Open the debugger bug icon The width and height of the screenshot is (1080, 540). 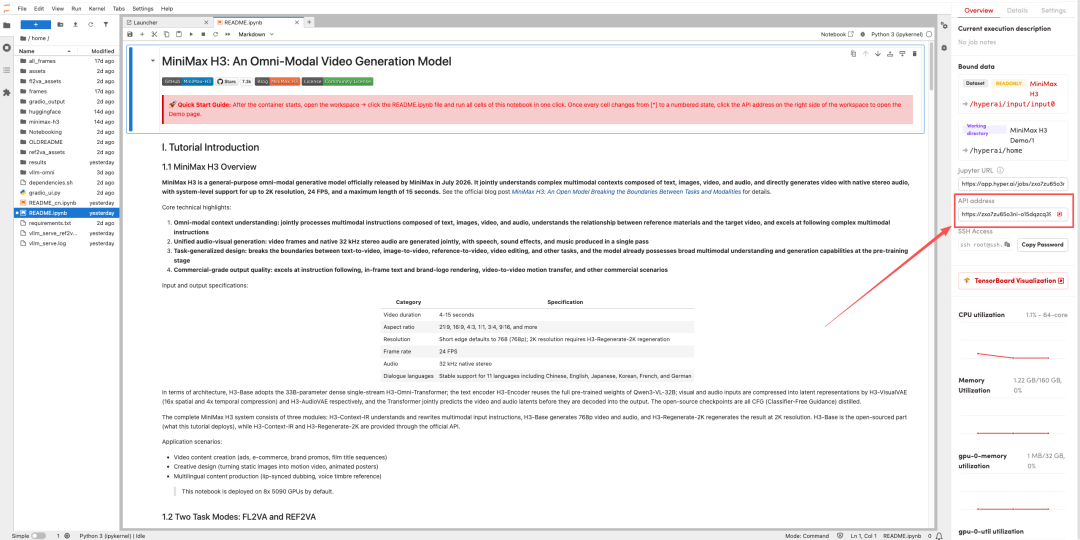pyautogui.click(x=862, y=34)
